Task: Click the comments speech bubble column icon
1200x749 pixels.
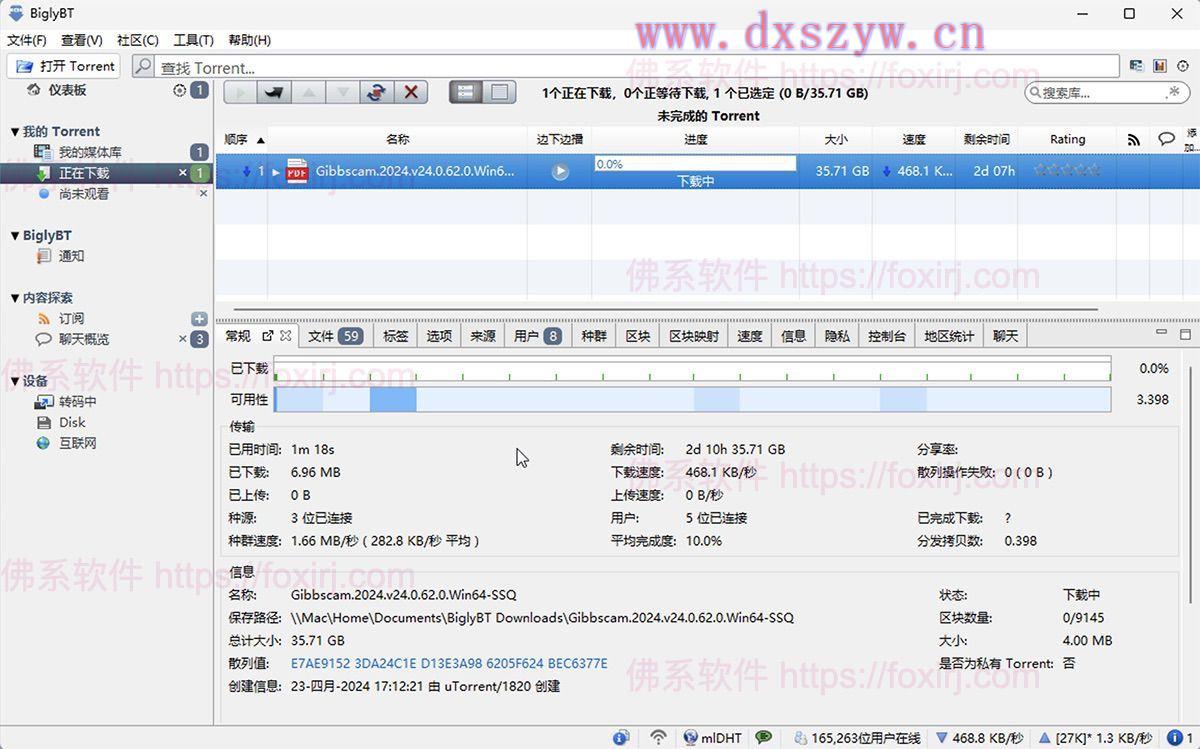Action: tap(1166, 139)
